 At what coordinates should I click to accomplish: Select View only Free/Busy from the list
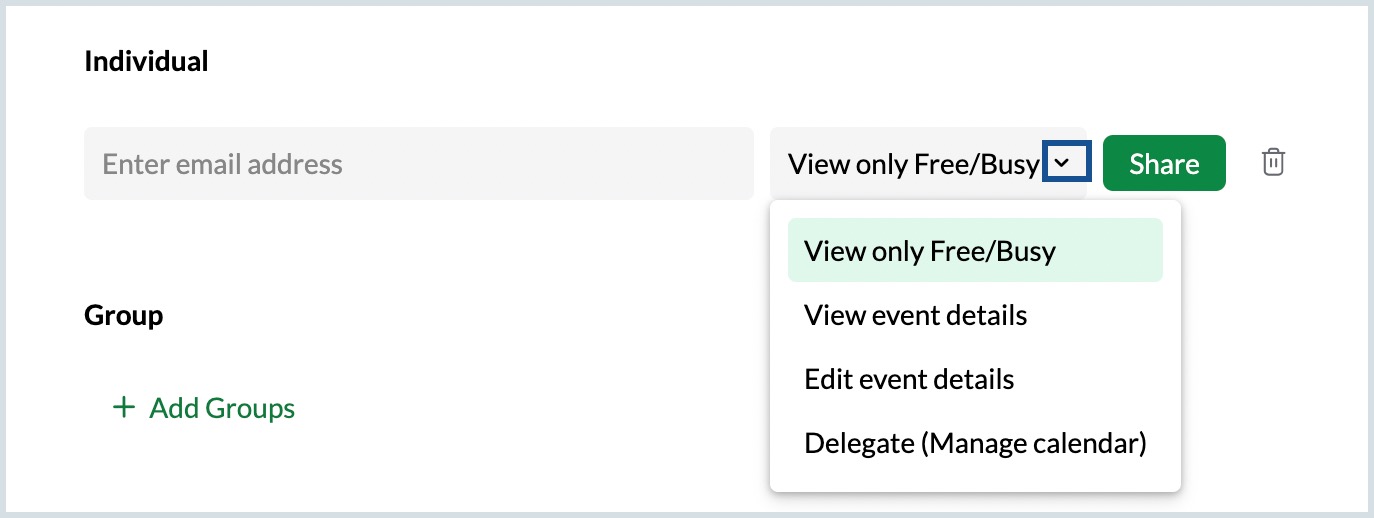[x=929, y=251]
